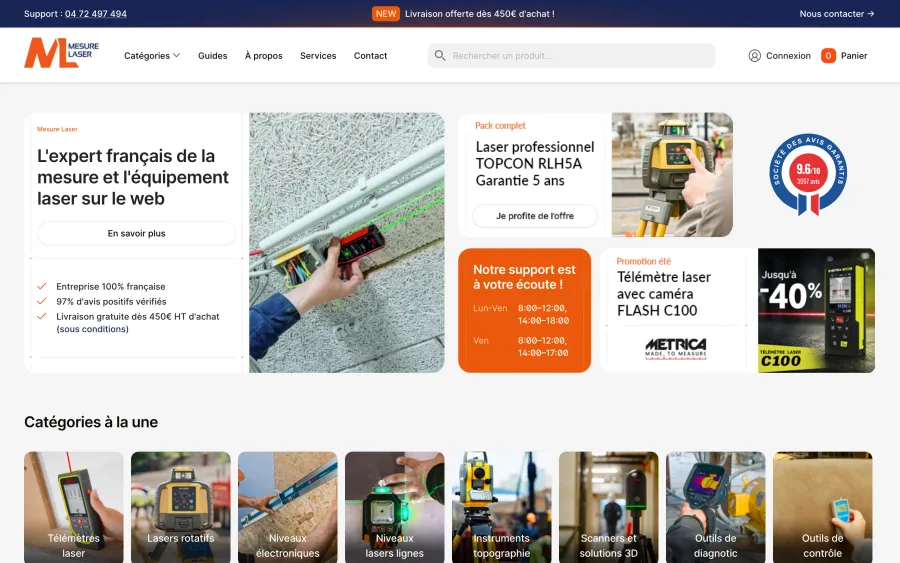Click Nous contacter link in top bar
900x563 pixels.
point(837,14)
